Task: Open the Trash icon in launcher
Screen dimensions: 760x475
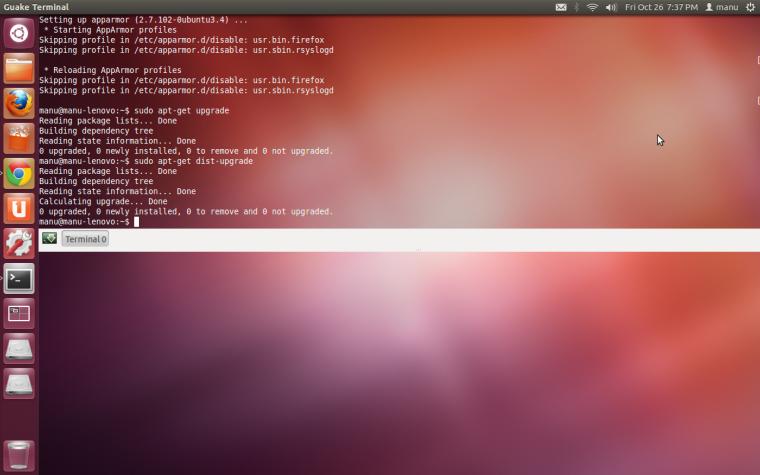Action: tap(19, 455)
